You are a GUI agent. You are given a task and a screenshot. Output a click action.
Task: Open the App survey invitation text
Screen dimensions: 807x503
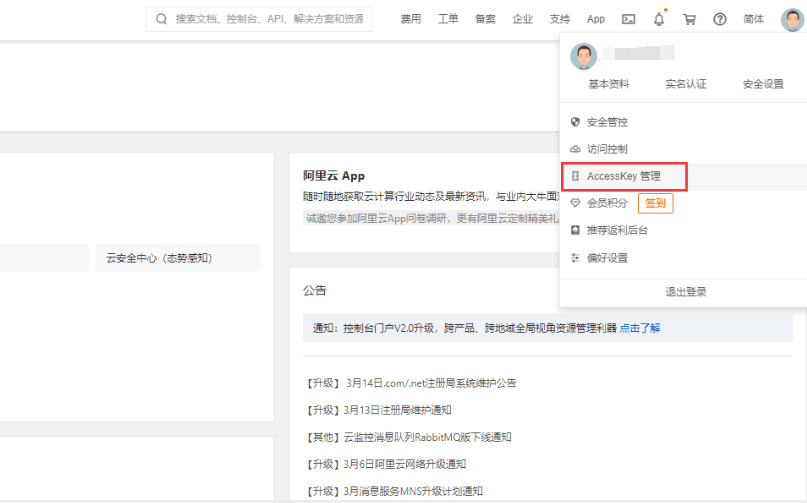click(x=431, y=218)
